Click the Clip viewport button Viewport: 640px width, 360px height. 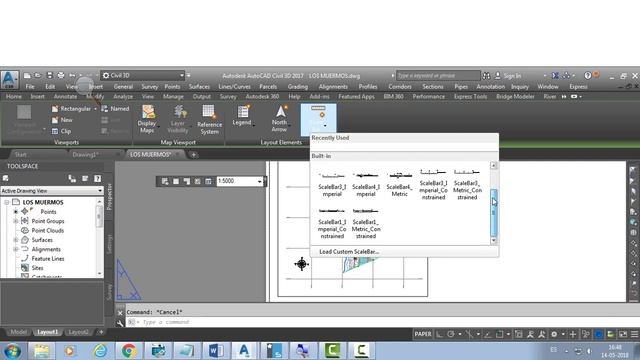(x=61, y=131)
